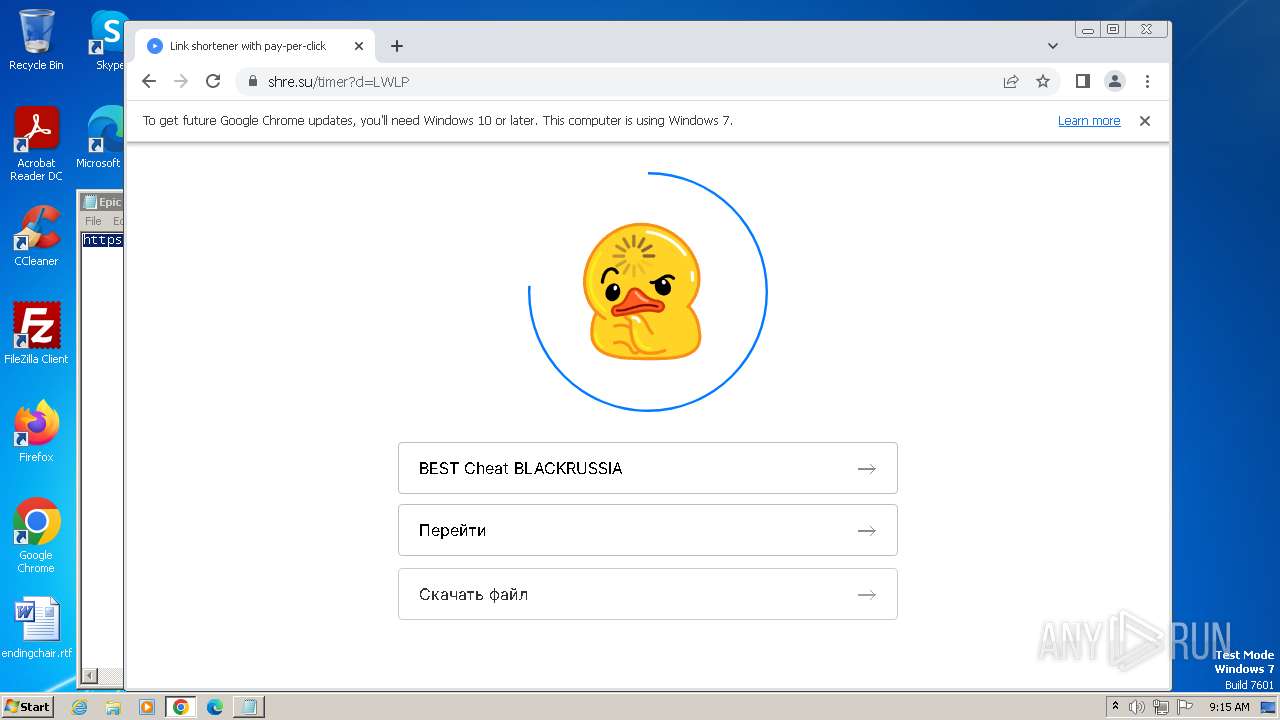Screen dimensions: 1280x720
Task: Open Microsoft Edge from the taskbar
Action: pos(215,707)
